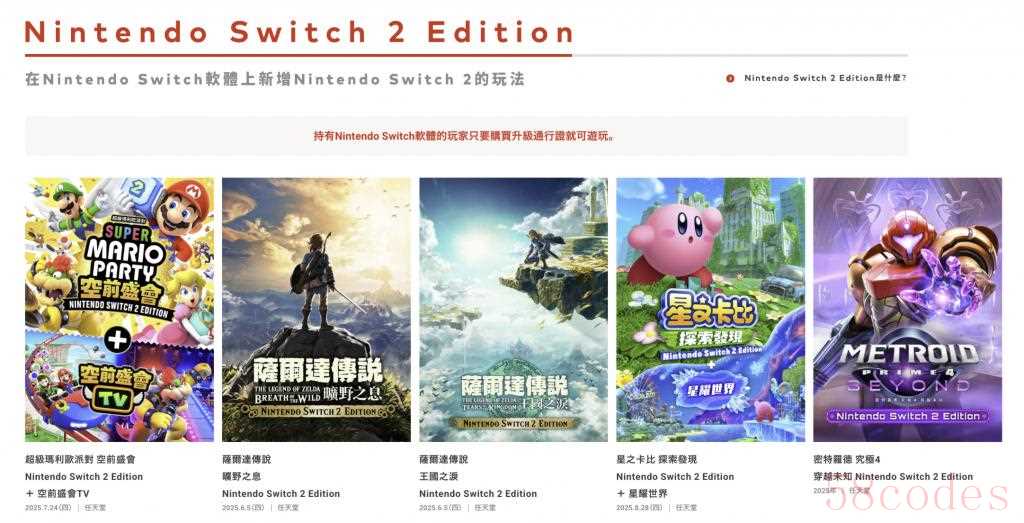Open the Breath of the Wild cover image
The image size is (1024, 523).
click(x=316, y=309)
